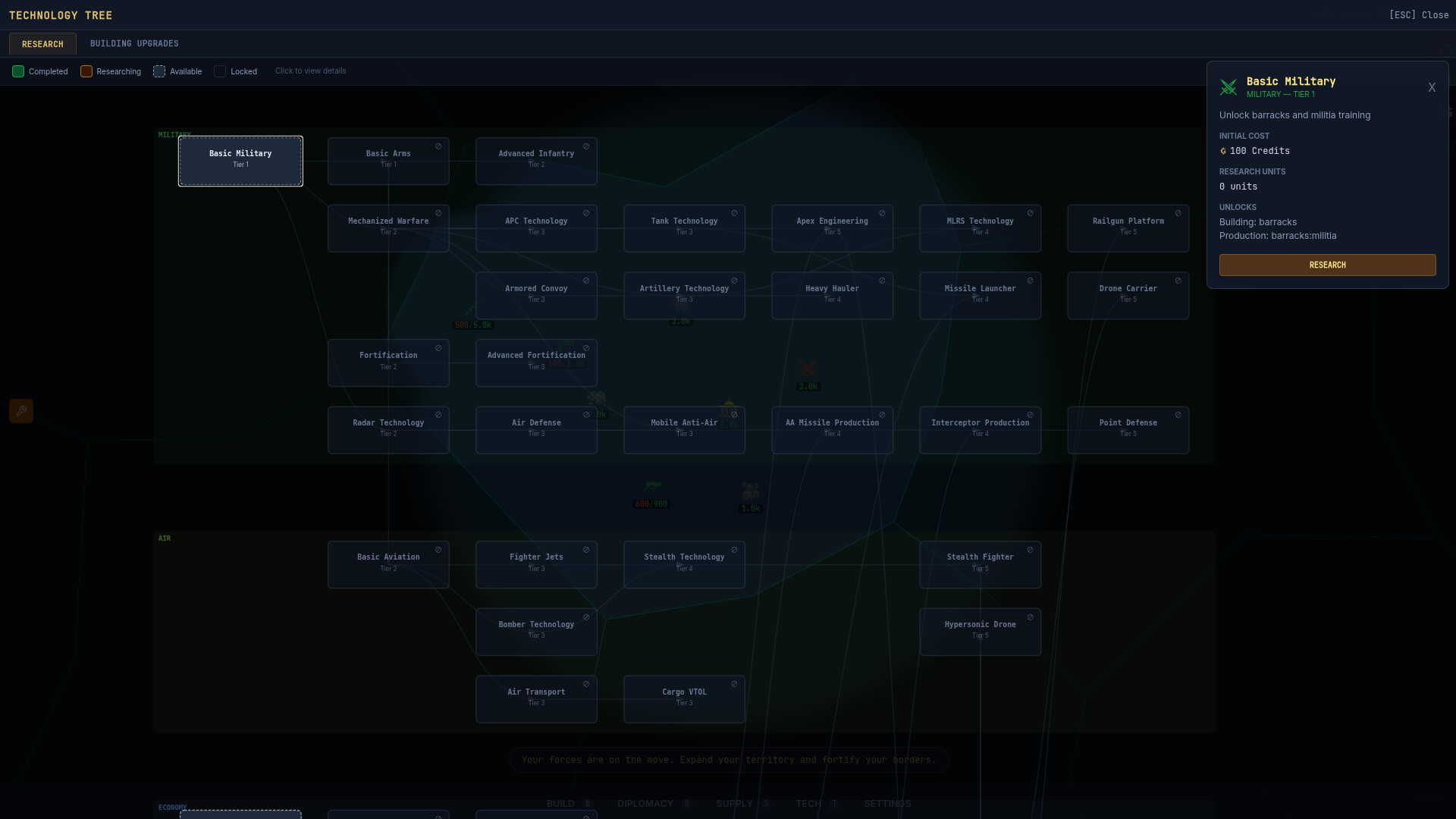The width and height of the screenshot is (1456, 819).
Task: Click the orange Researching legend swatch
Action: coord(86,71)
